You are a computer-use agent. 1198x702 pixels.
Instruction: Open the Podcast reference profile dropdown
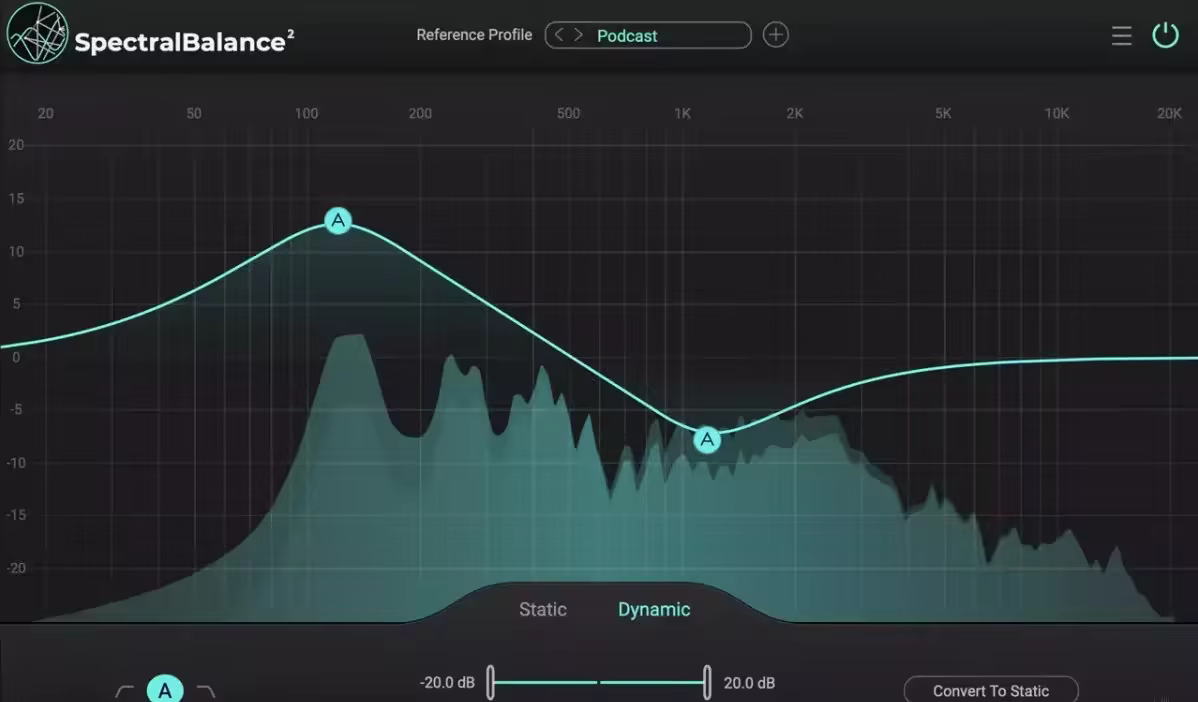[x=660, y=36]
